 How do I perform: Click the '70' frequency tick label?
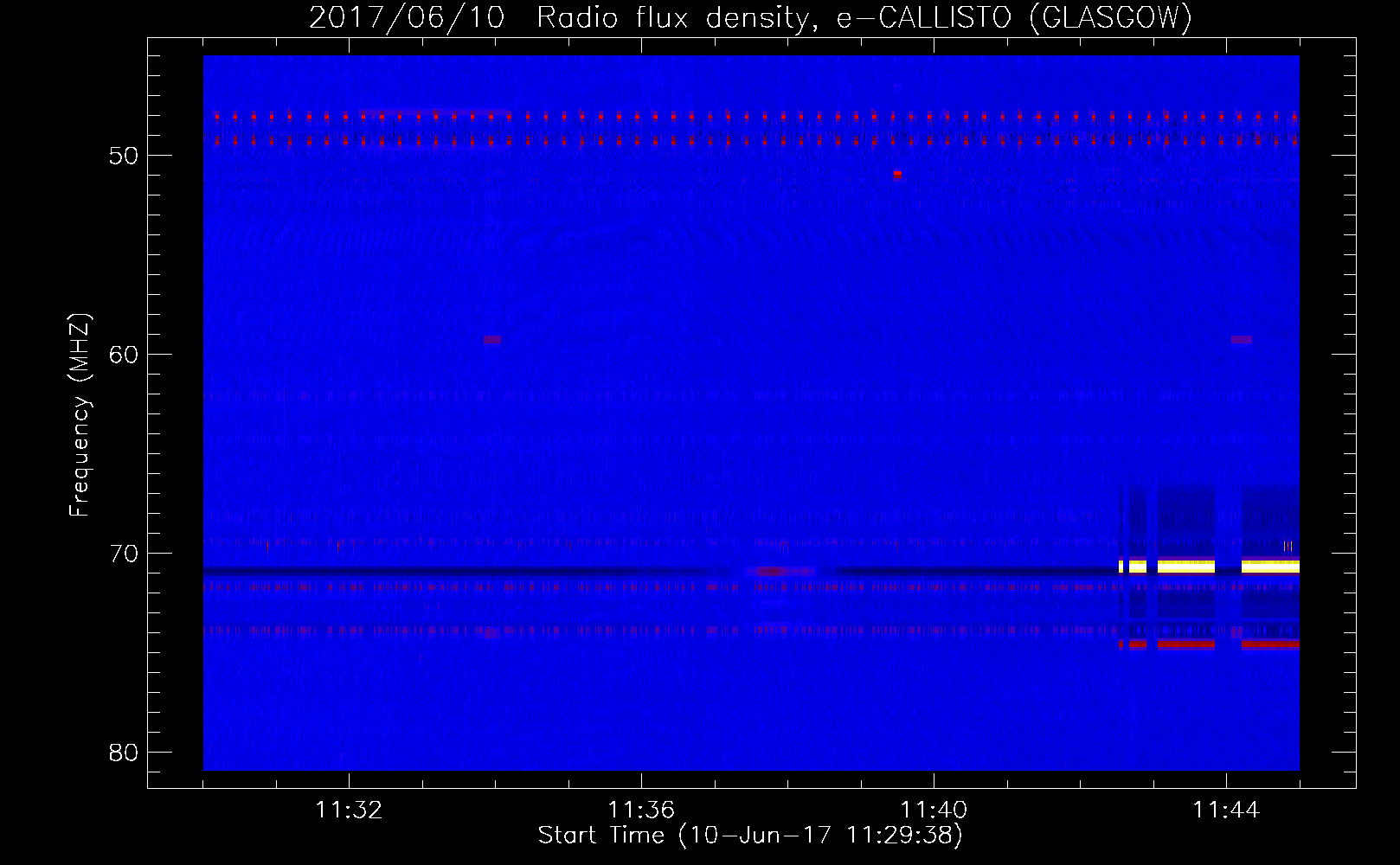124,554
